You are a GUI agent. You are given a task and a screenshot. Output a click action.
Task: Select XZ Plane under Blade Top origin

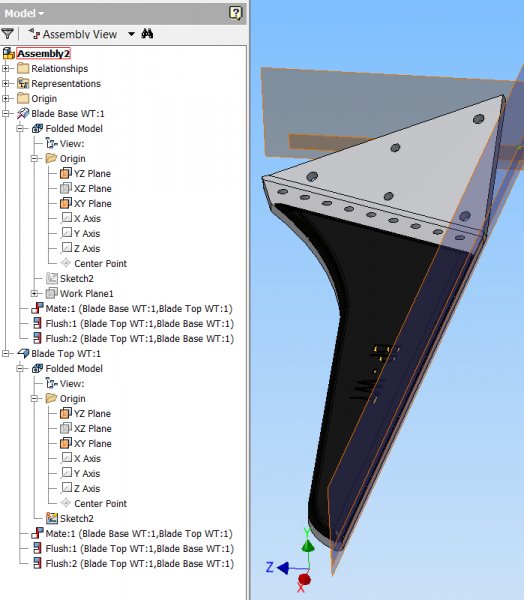click(x=85, y=429)
